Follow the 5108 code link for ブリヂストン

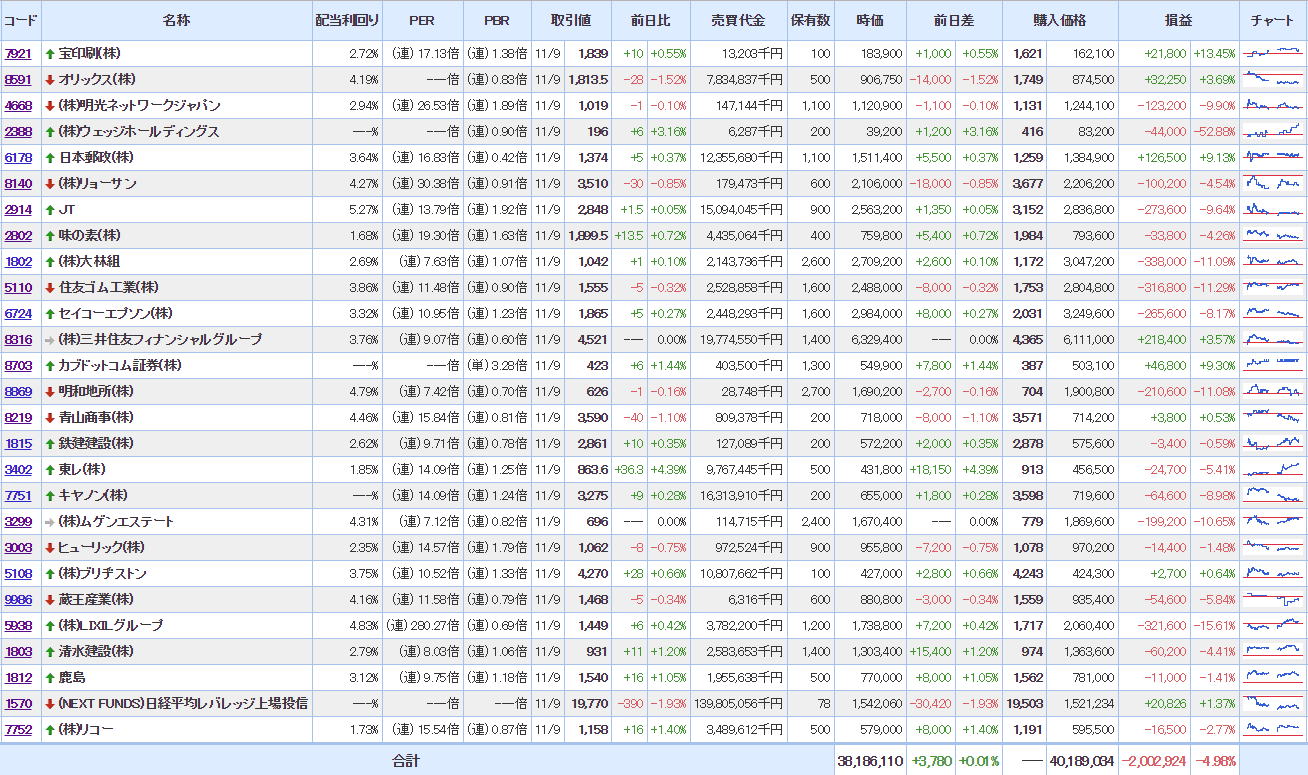click(x=18, y=574)
